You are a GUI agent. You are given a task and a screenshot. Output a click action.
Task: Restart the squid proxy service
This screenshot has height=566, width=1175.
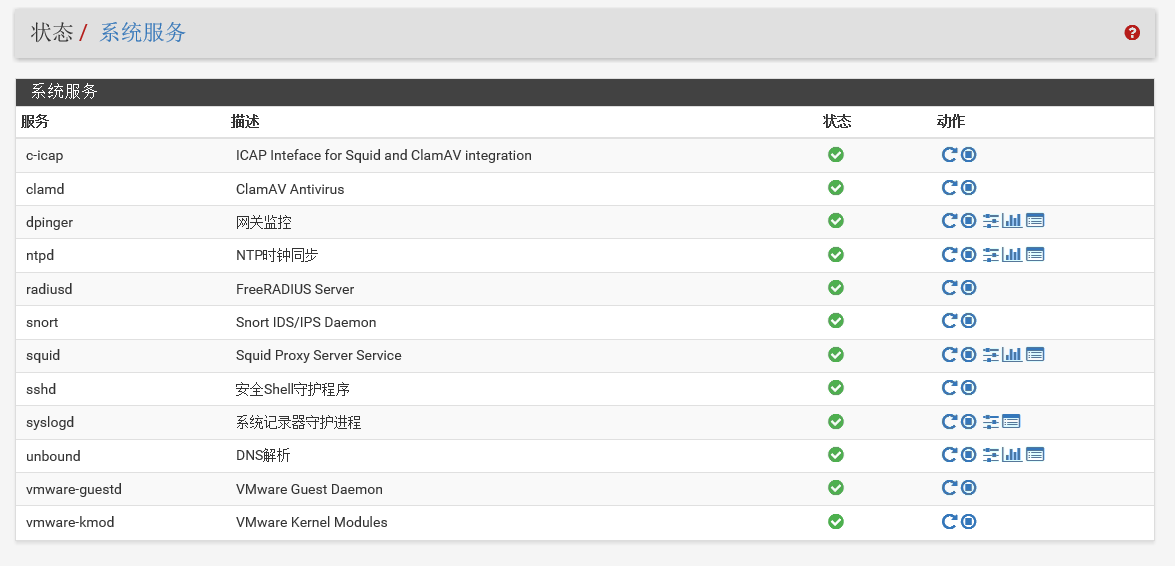pos(950,355)
